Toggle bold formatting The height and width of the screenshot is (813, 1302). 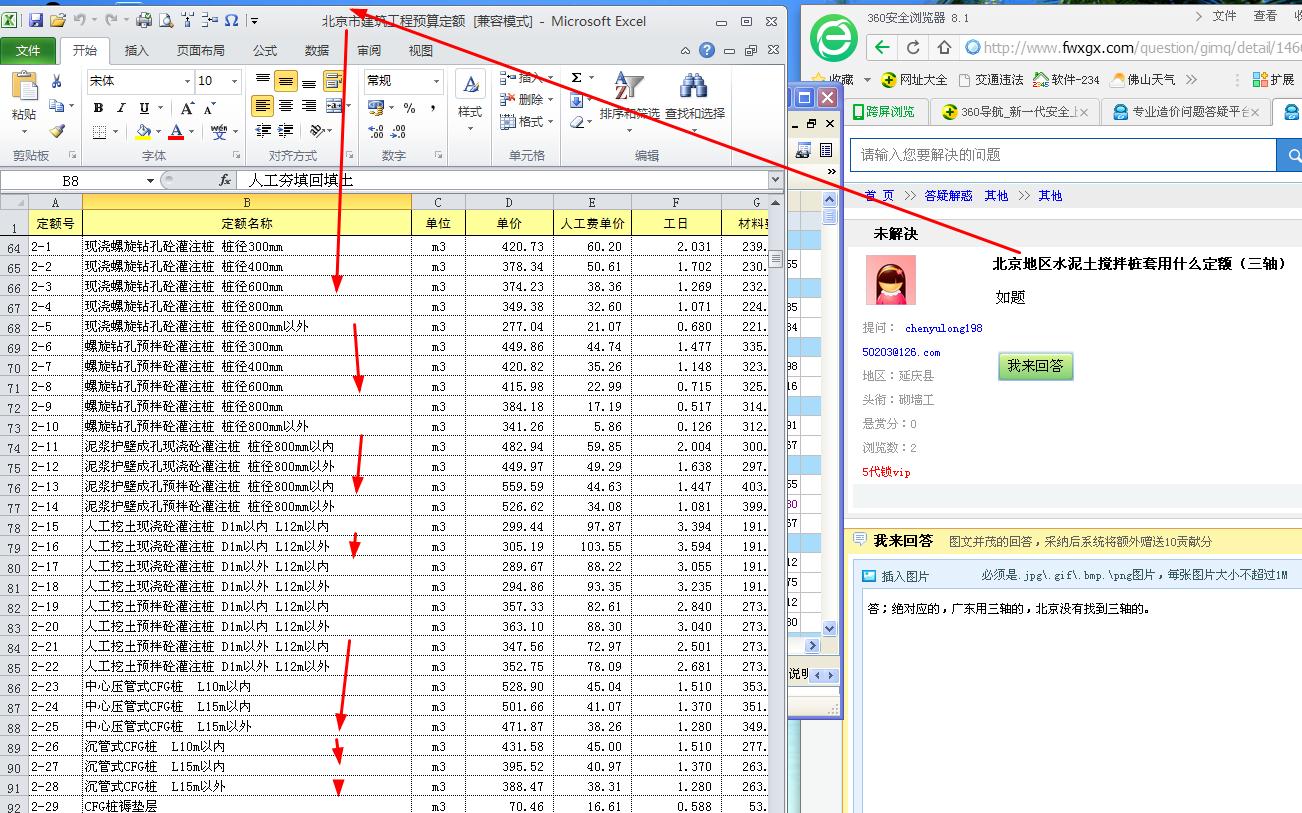(98, 108)
